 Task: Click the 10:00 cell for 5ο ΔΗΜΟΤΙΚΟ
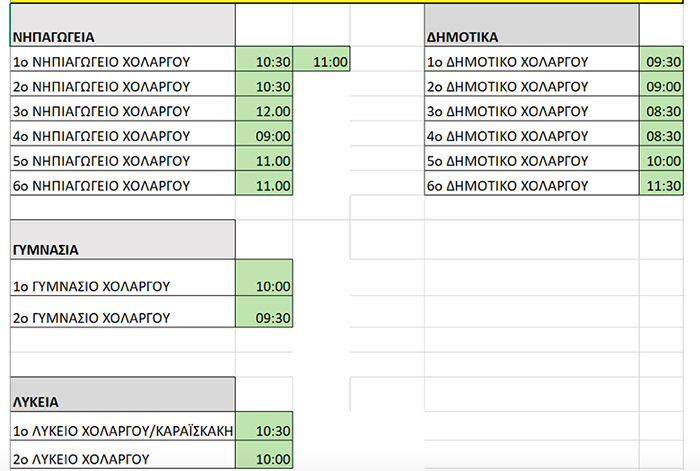click(x=664, y=160)
